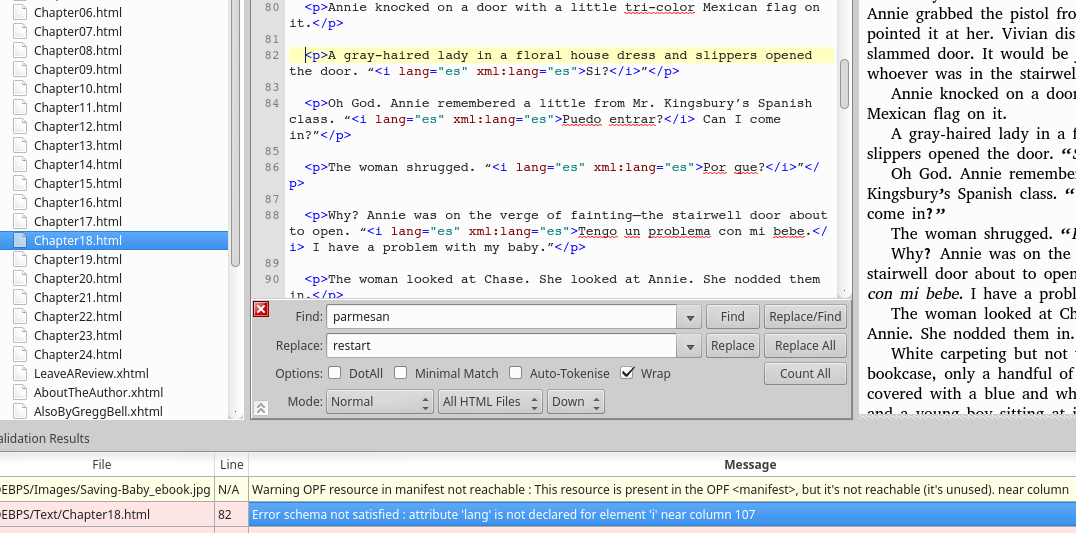Click file icon beside Chapter10.html
Image resolution: width=1076 pixels, height=533 pixels.
pyautogui.click(x=21, y=88)
